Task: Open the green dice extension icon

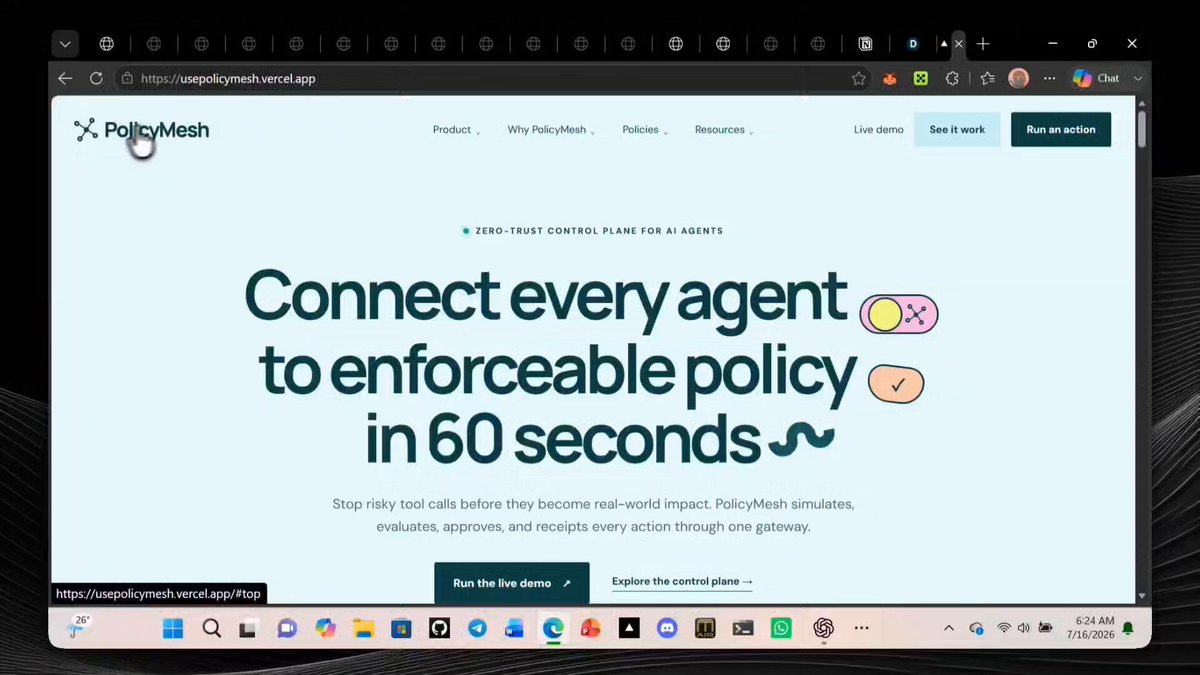Action: point(920,78)
